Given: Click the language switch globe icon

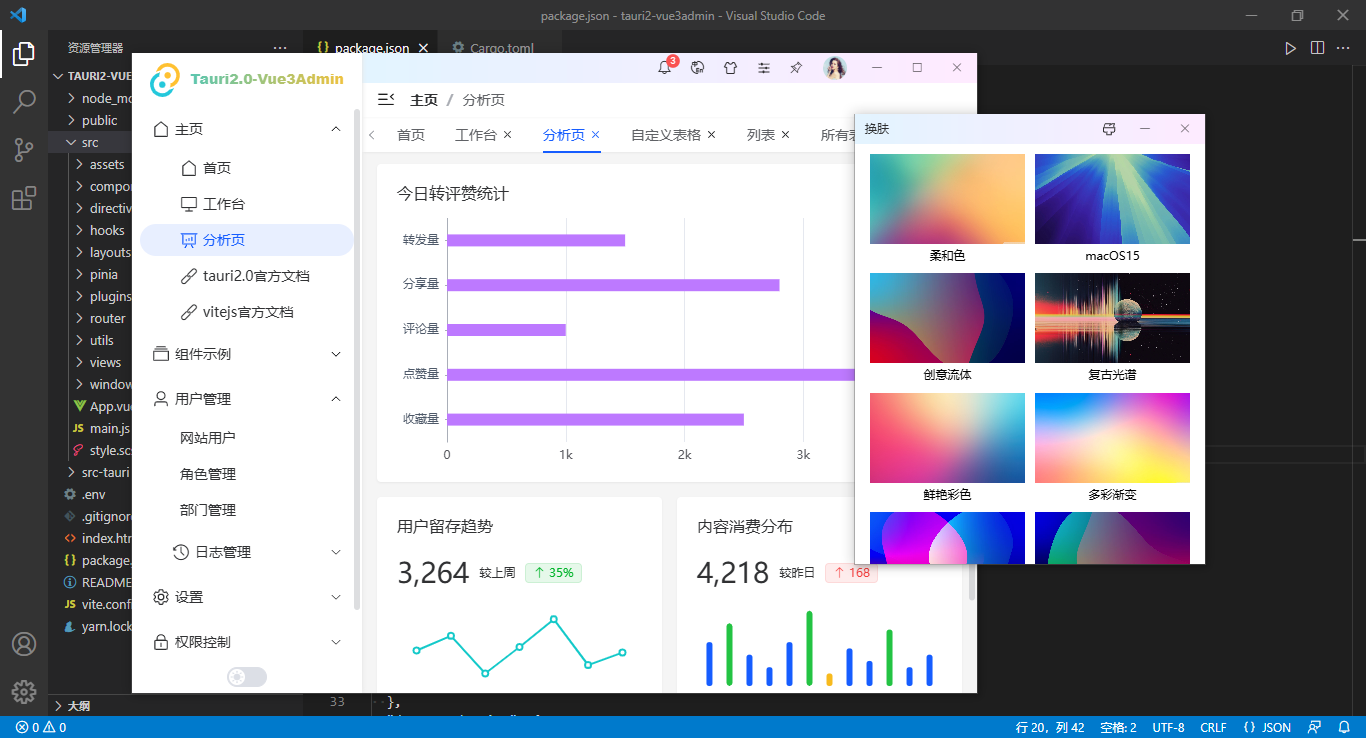Looking at the screenshot, I should pyautogui.click(x=698, y=68).
